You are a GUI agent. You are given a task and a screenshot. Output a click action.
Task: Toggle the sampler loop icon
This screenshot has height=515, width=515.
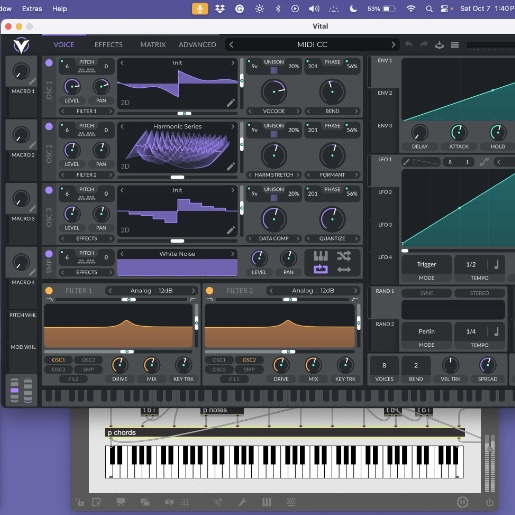321,269
